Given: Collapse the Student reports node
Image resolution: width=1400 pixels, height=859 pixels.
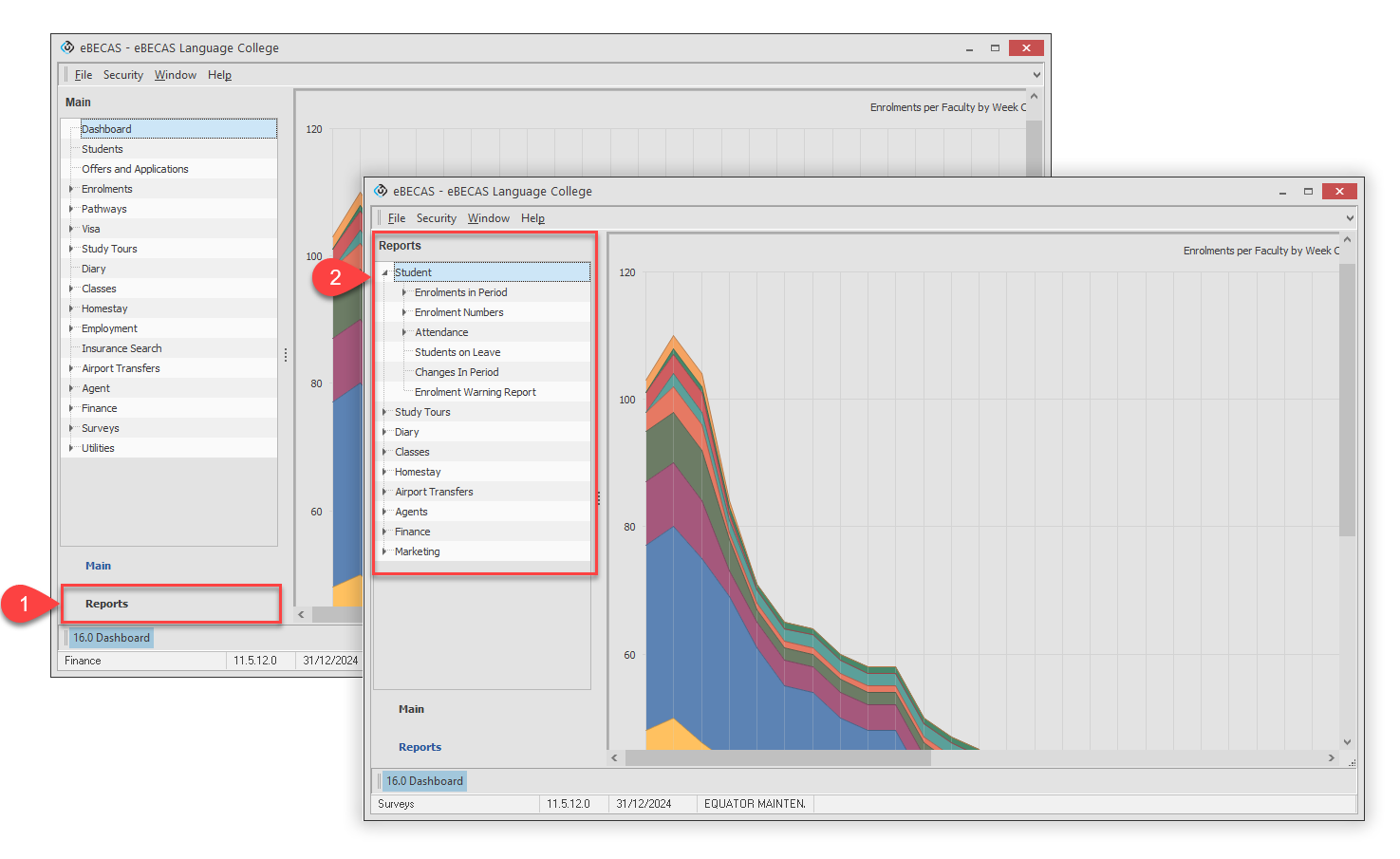Looking at the screenshot, I should point(385,273).
